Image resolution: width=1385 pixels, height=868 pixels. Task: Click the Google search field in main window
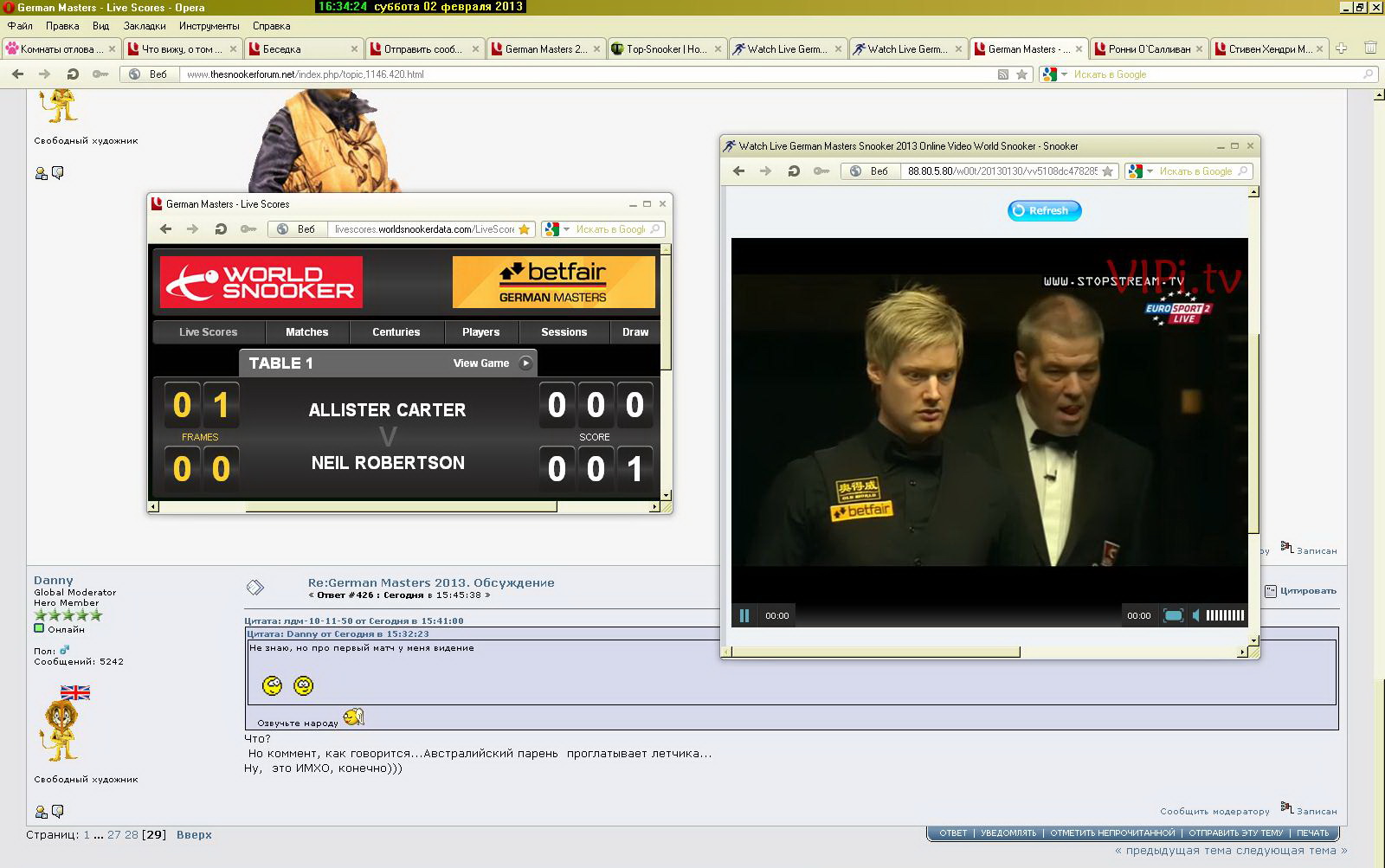[x=1216, y=74]
